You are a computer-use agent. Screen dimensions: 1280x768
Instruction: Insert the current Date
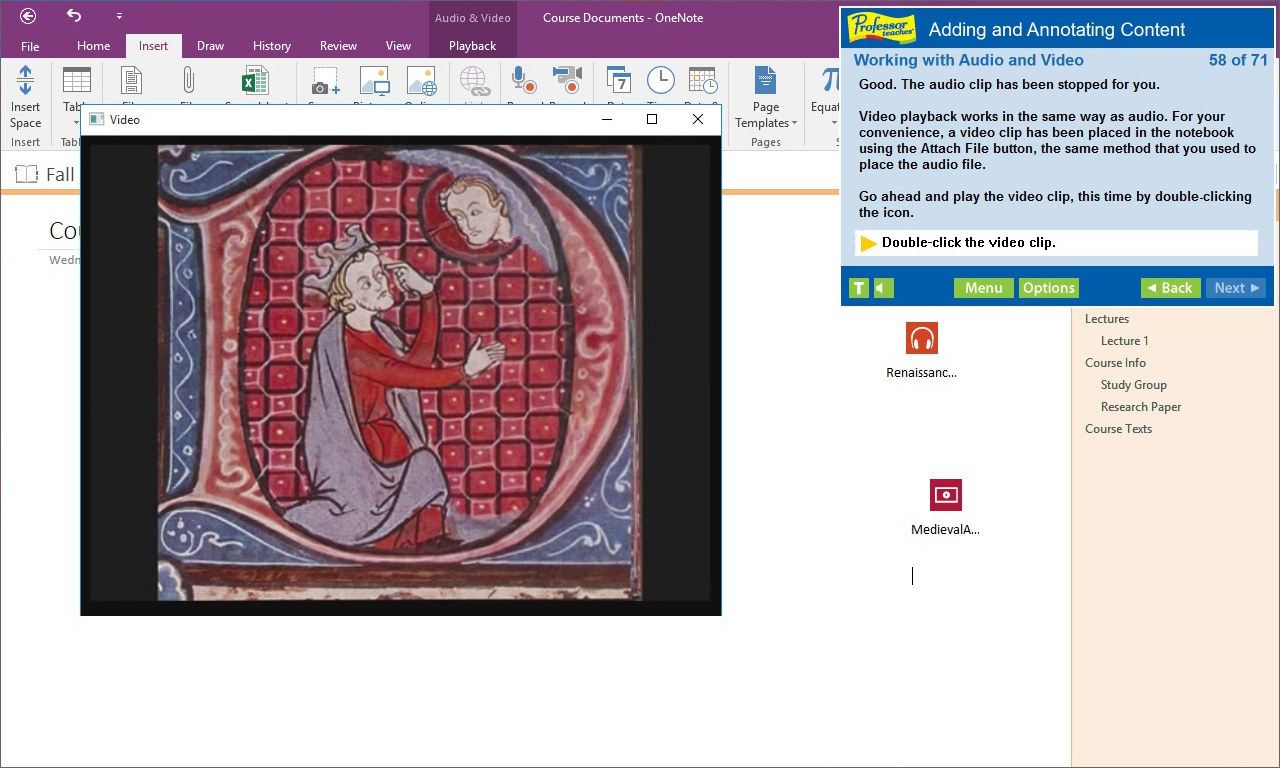(x=620, y=80)
